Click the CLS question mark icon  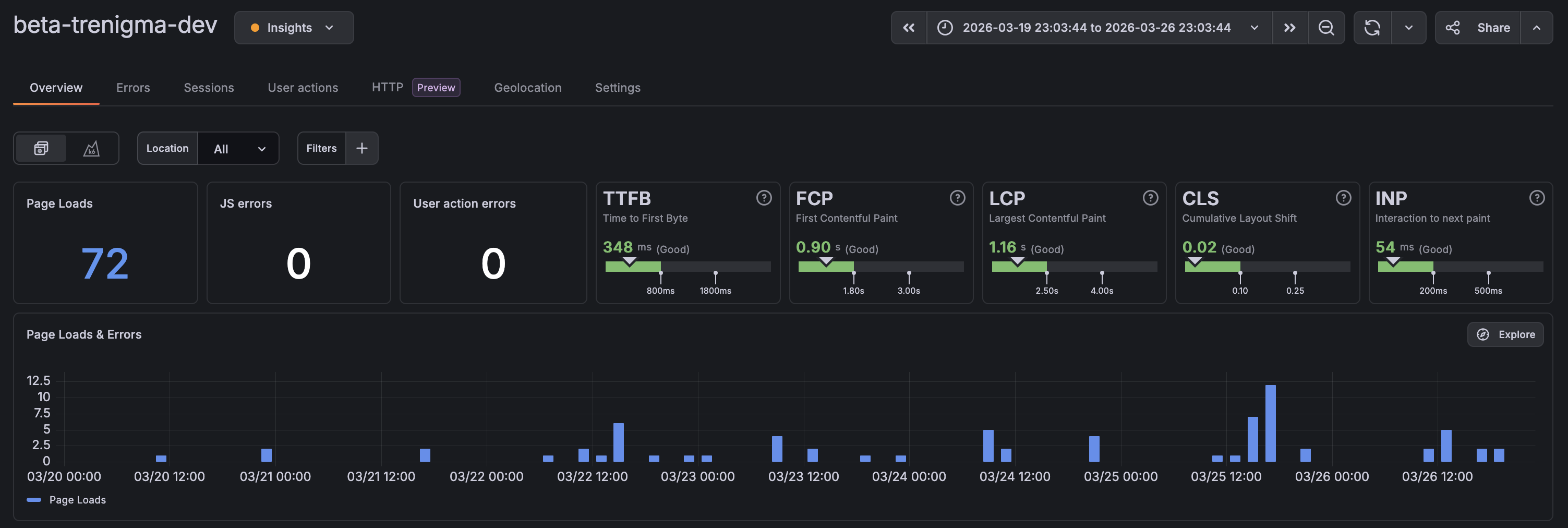[x=1344, y=197]
